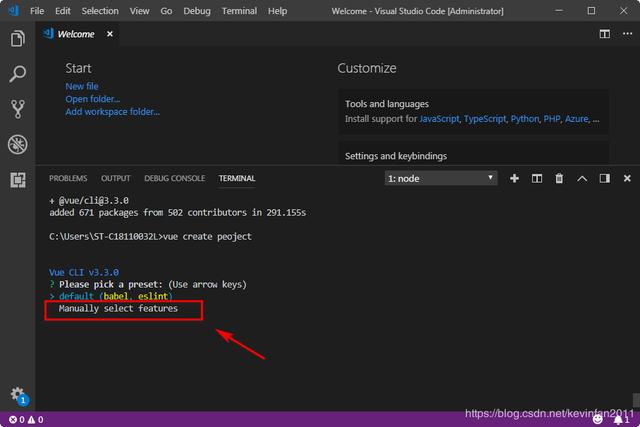Click the warnings count in status bar
640x427 pixels.
pos(36,420)
